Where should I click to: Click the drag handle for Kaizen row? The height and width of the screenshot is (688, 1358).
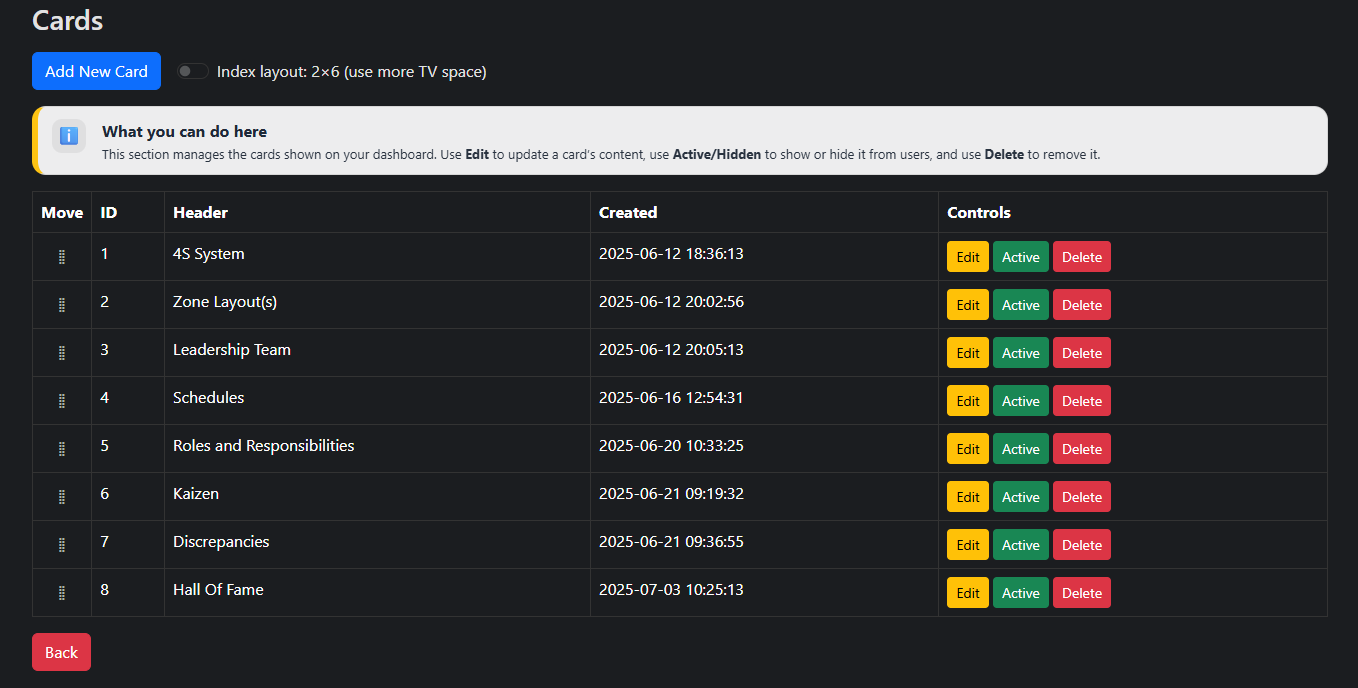62,497
